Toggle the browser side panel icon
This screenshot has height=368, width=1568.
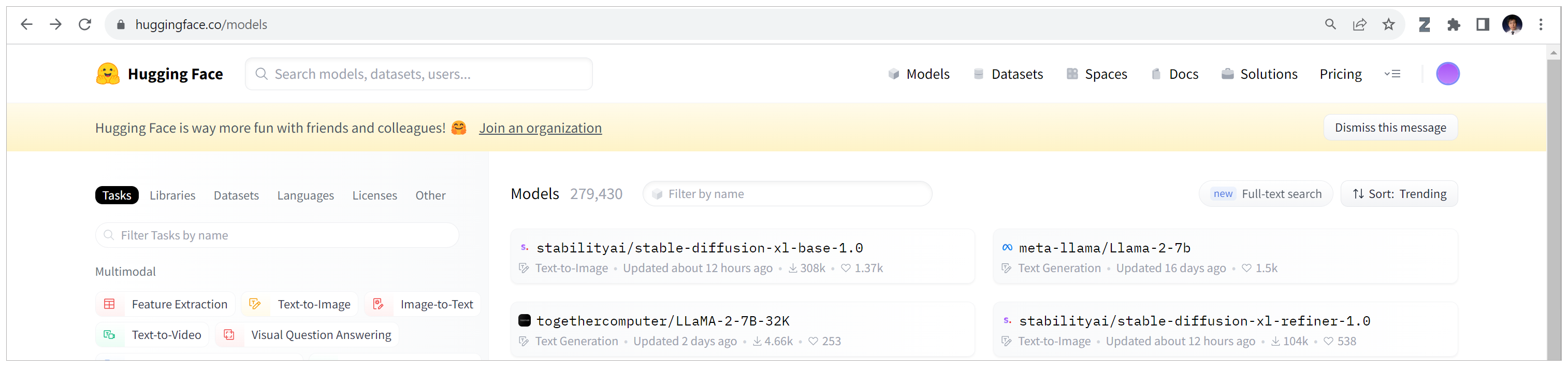pos(1482,24)
